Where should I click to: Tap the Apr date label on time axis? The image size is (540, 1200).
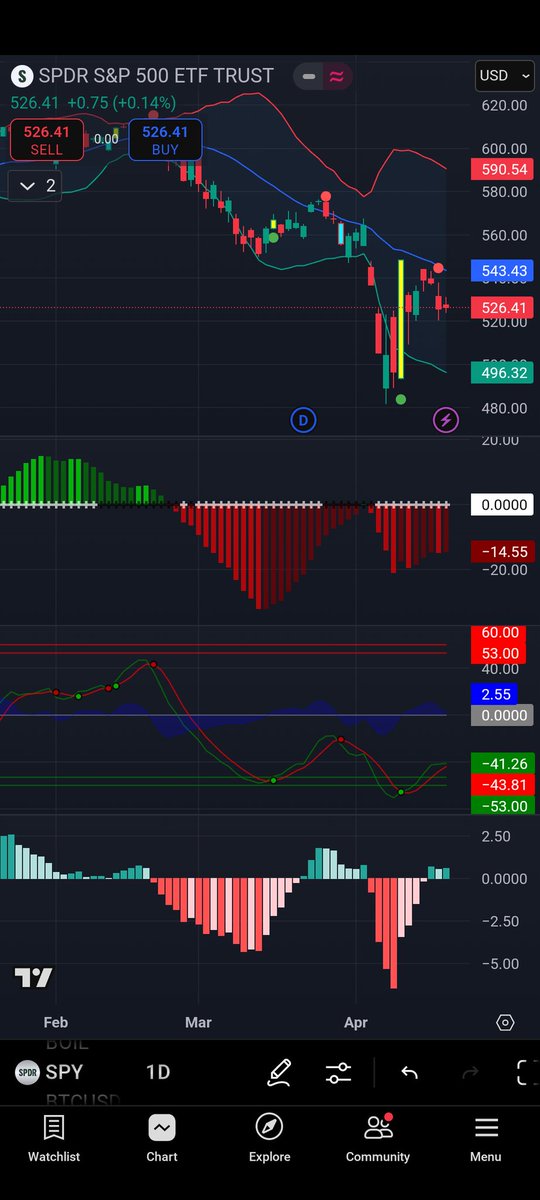coord(356,1022)
